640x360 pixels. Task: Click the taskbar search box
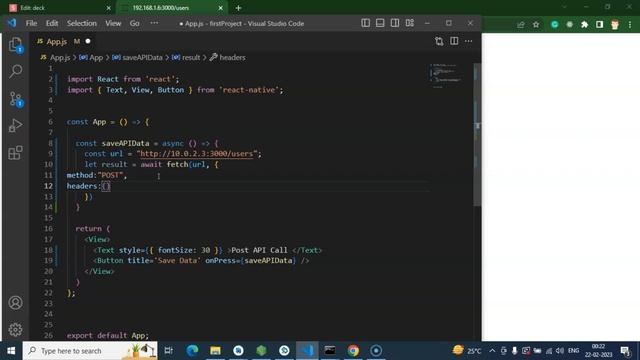tap(90, 351)
